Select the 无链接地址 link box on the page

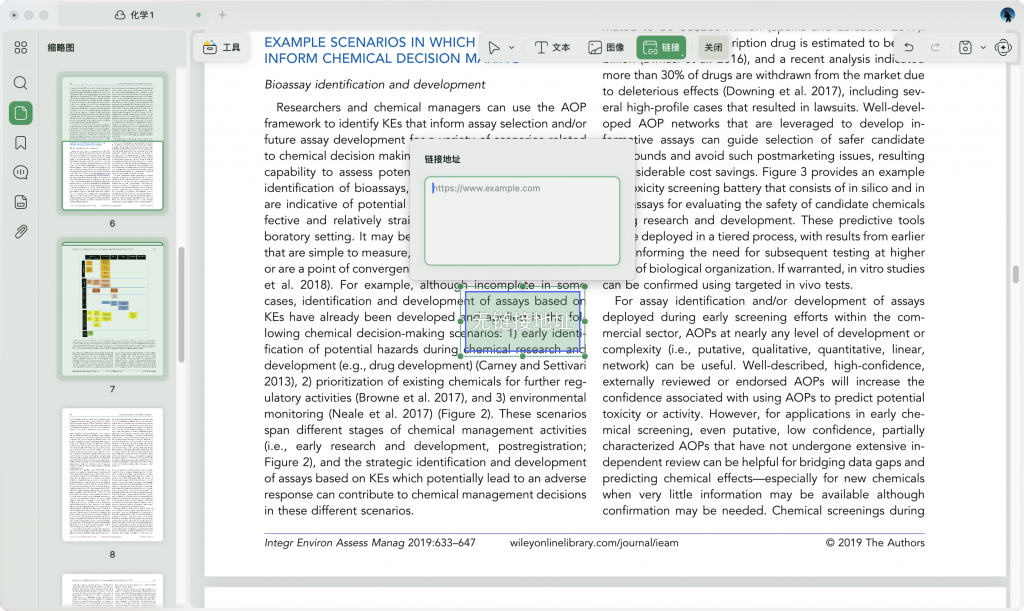point(522,321)
